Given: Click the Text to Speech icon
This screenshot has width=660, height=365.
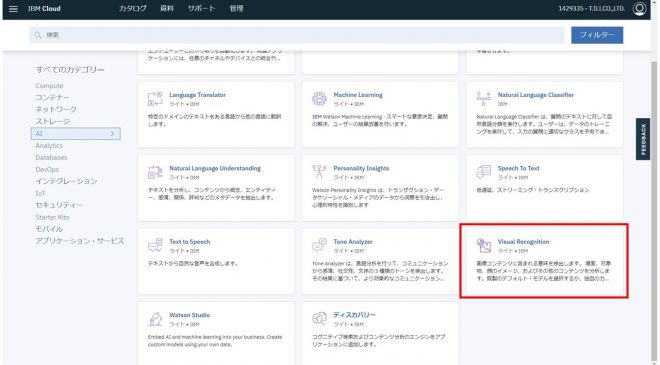Looking at the screenshot, I should pyautogui.click(x=155, y=245).
